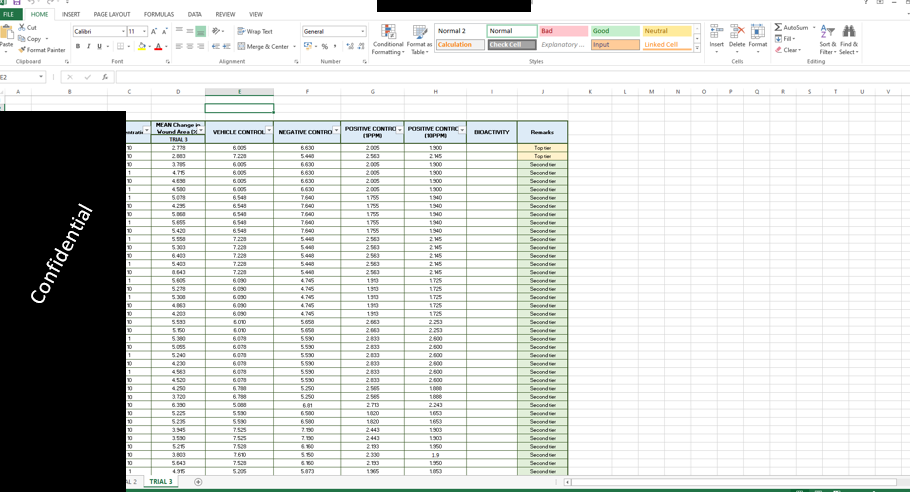Apply Percent Style to the cell
This screenshot has width=910, height=492.
pos(324,46)
